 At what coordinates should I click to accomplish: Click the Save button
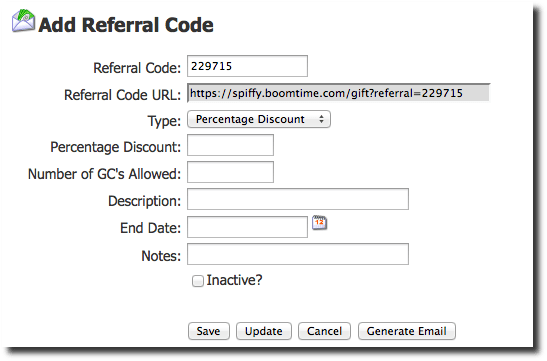(x=209, y=331)
